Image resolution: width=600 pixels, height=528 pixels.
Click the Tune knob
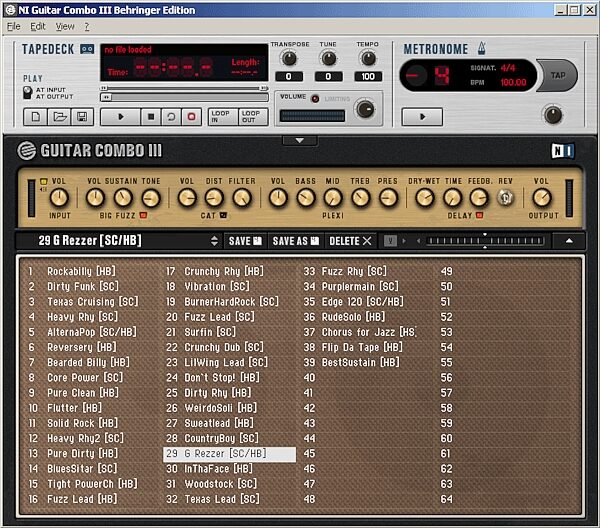pyautogui.click(x=328, y=59)
